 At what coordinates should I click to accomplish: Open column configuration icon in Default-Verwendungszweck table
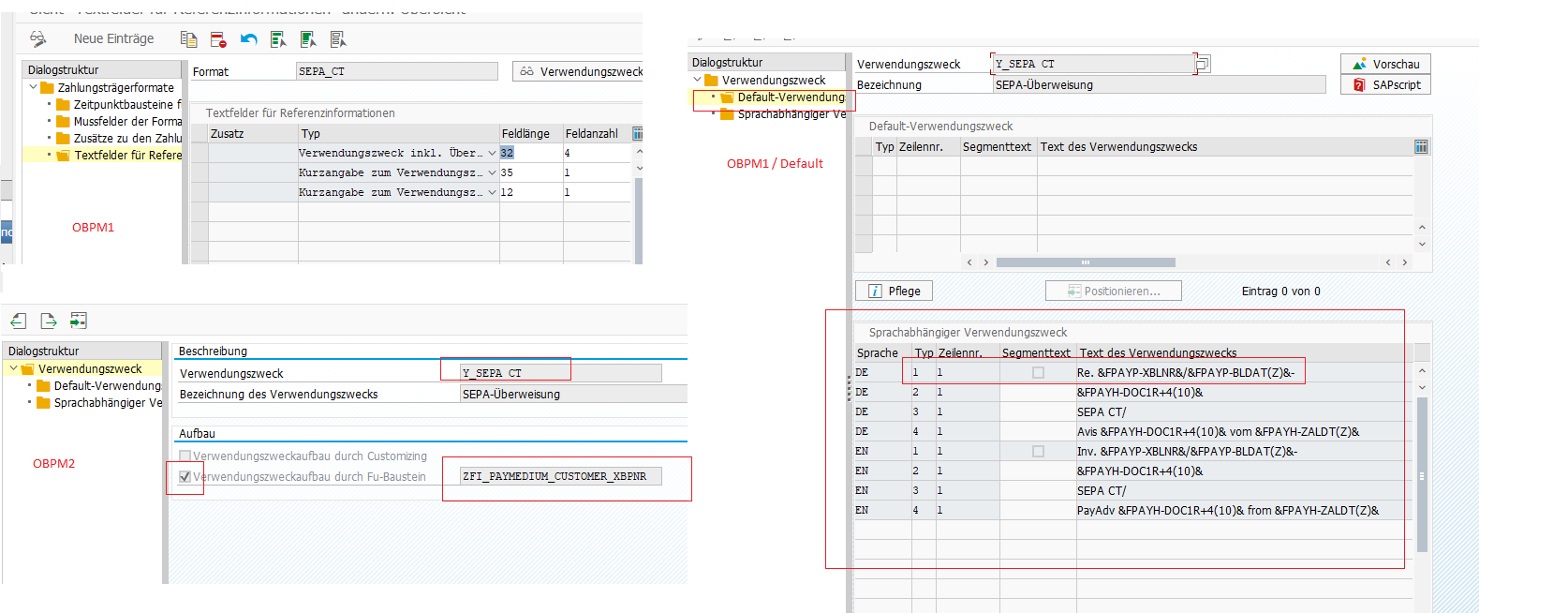click(x=1421, y=147)
